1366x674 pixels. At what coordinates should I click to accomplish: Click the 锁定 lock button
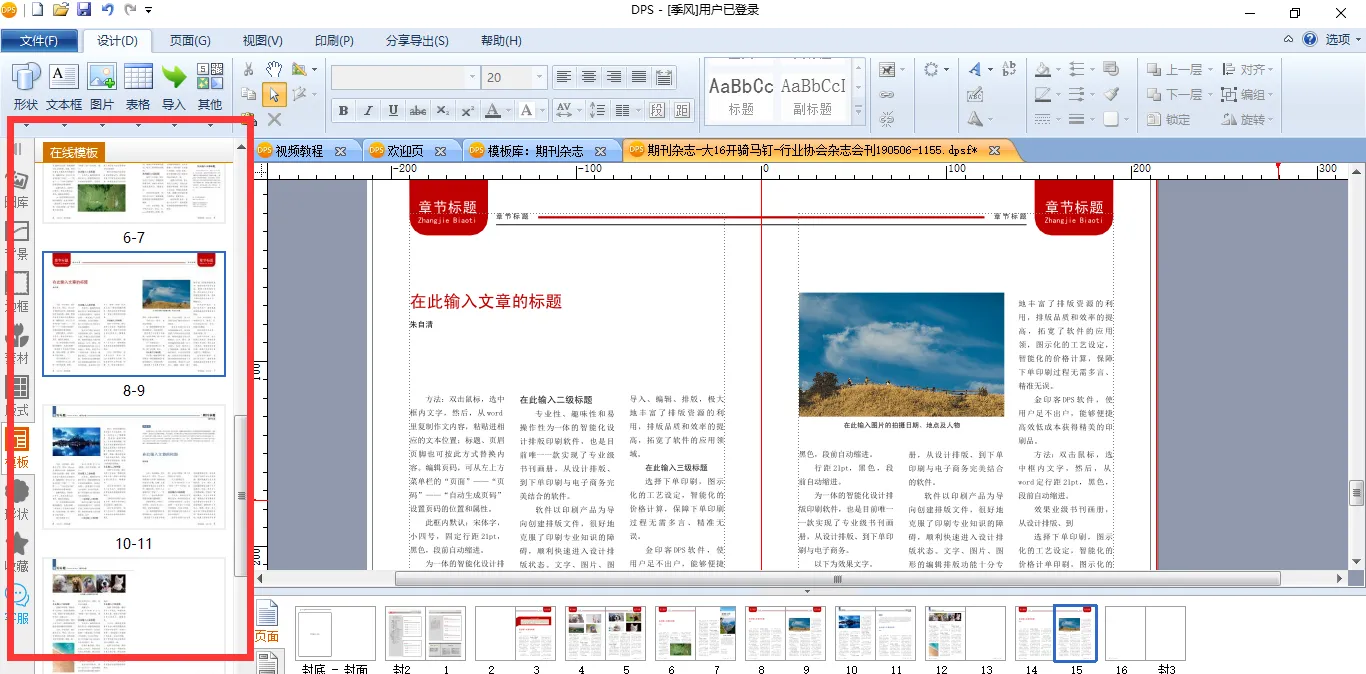pos(1167,119)
